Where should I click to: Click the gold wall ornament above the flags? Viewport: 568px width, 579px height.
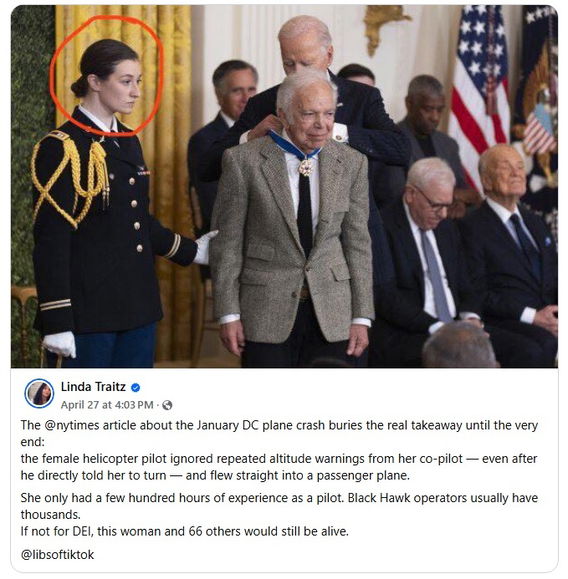384,24
